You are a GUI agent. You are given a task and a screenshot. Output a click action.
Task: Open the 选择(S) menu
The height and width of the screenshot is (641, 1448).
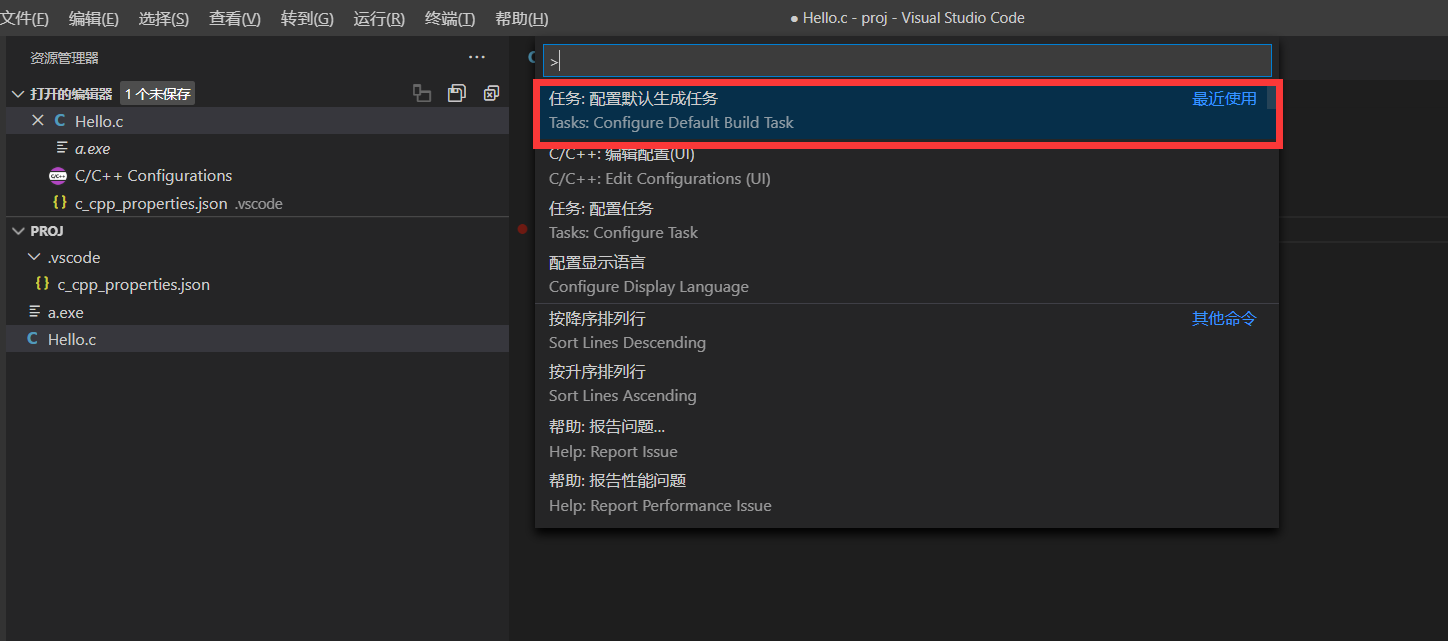click(x=164, y=19)
